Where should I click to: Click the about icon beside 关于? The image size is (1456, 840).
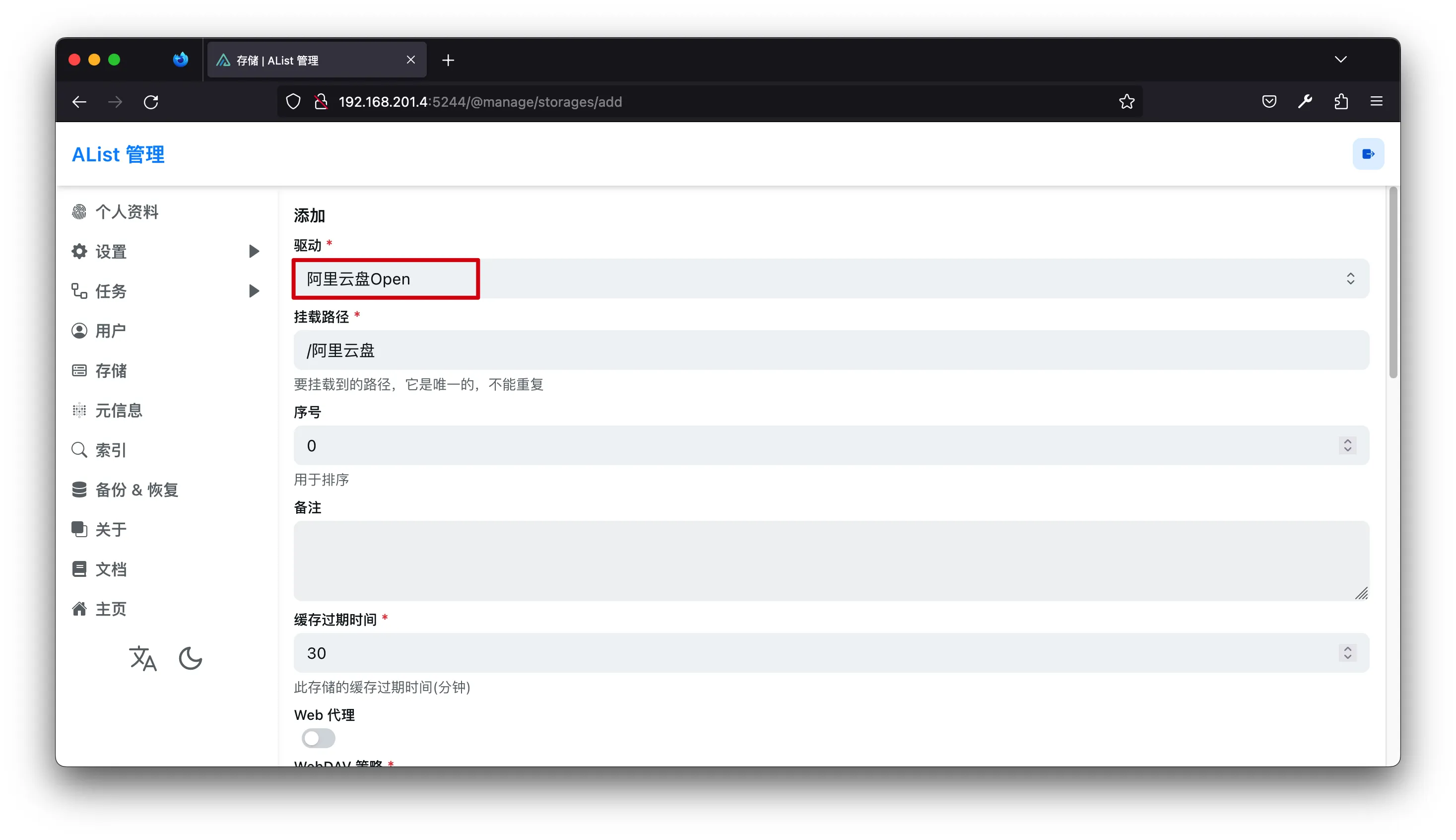point(79,529)
